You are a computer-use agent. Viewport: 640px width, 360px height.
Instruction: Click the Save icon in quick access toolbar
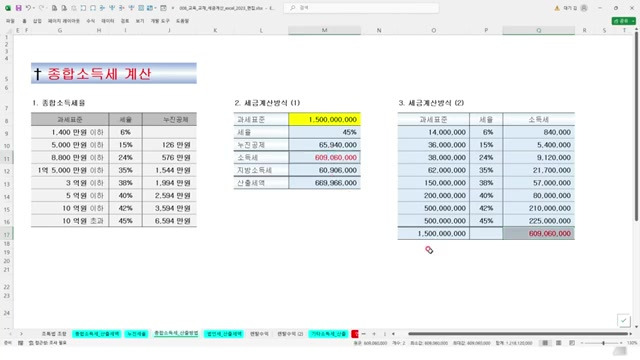[x=18, y=8]
